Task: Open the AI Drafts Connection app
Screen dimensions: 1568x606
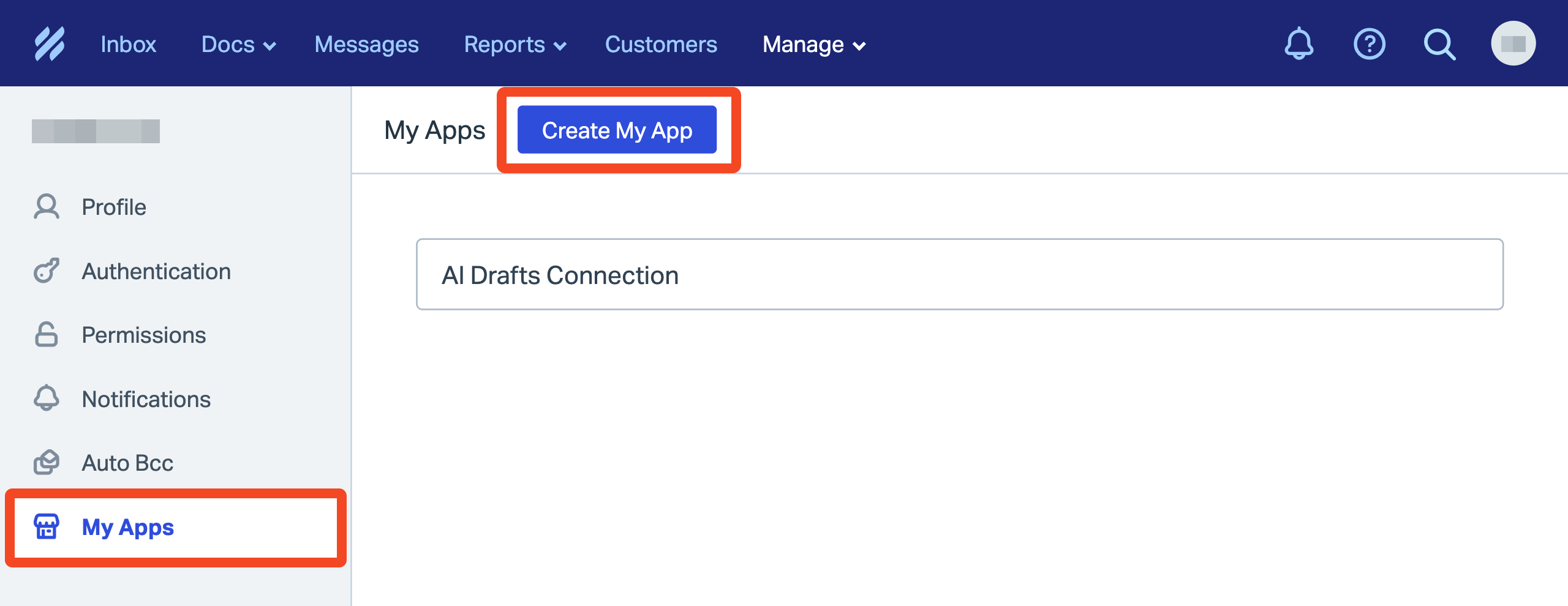Action: (x=960, y=274)
